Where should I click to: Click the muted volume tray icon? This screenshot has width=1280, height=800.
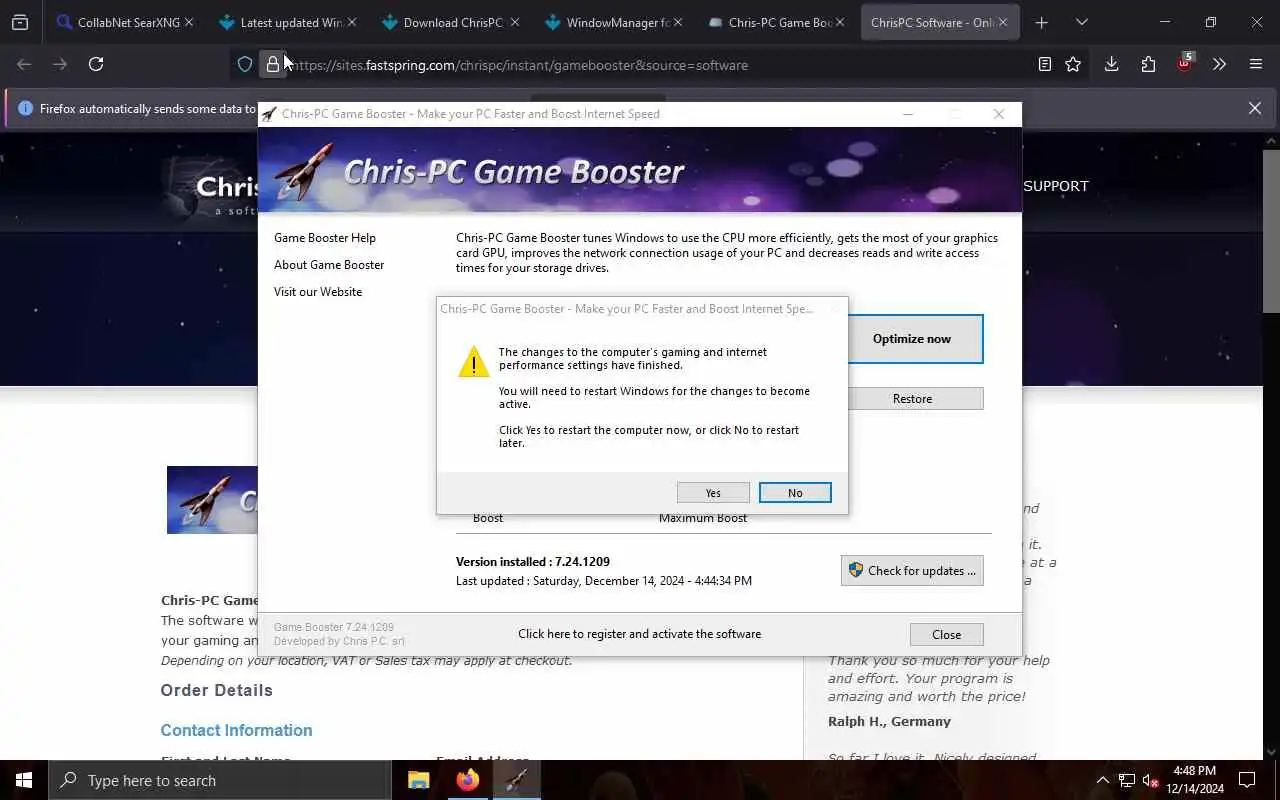pyautogui.click(x=1151, y=780)
